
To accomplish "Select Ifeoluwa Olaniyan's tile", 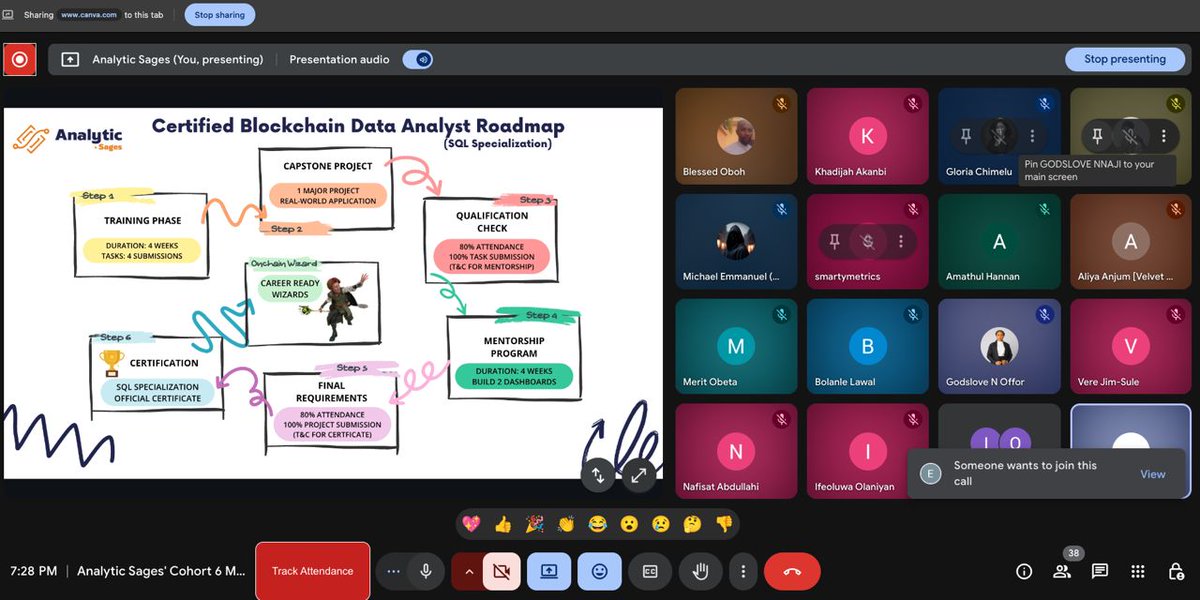I will (x=867, y=451).
